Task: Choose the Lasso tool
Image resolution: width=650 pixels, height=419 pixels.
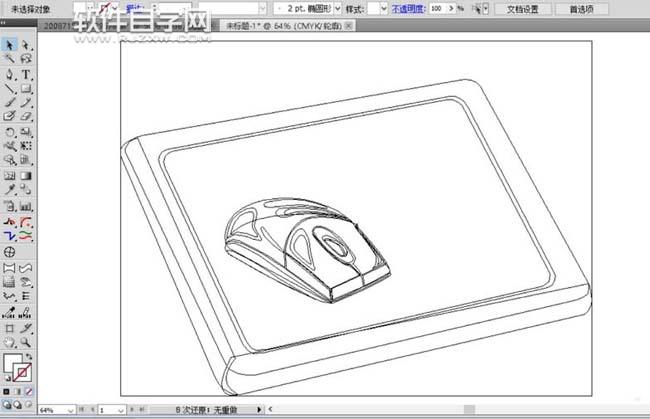Action: click(26, 59)
